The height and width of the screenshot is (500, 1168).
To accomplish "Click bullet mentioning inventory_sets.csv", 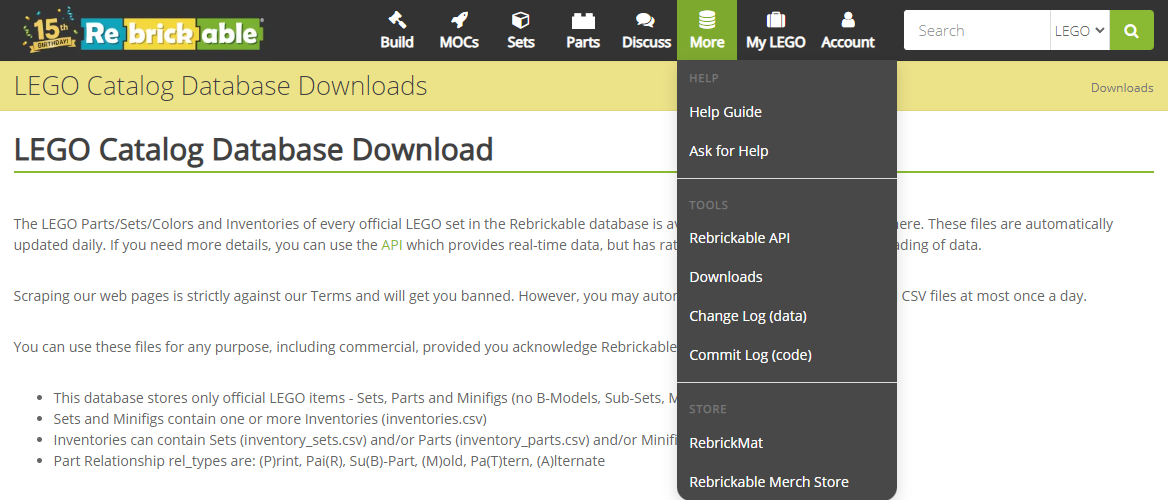I will point(364,440).
